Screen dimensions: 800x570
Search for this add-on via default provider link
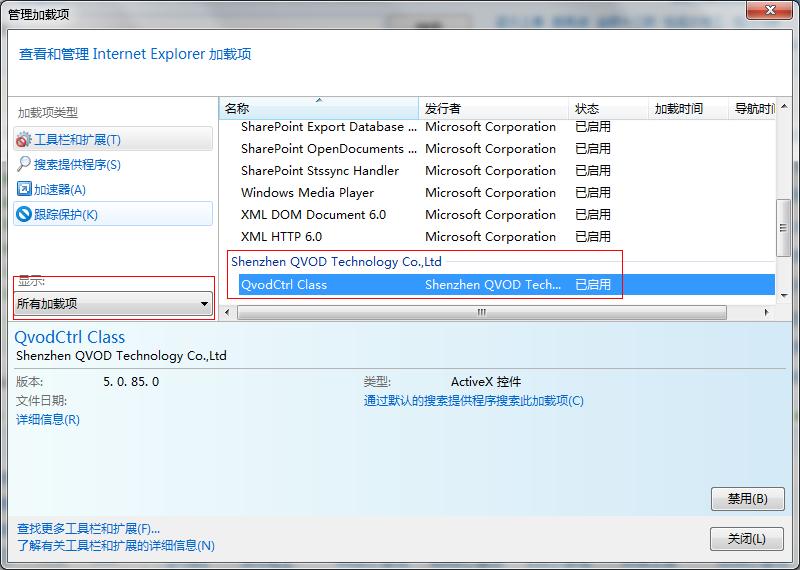coord(473,401)
